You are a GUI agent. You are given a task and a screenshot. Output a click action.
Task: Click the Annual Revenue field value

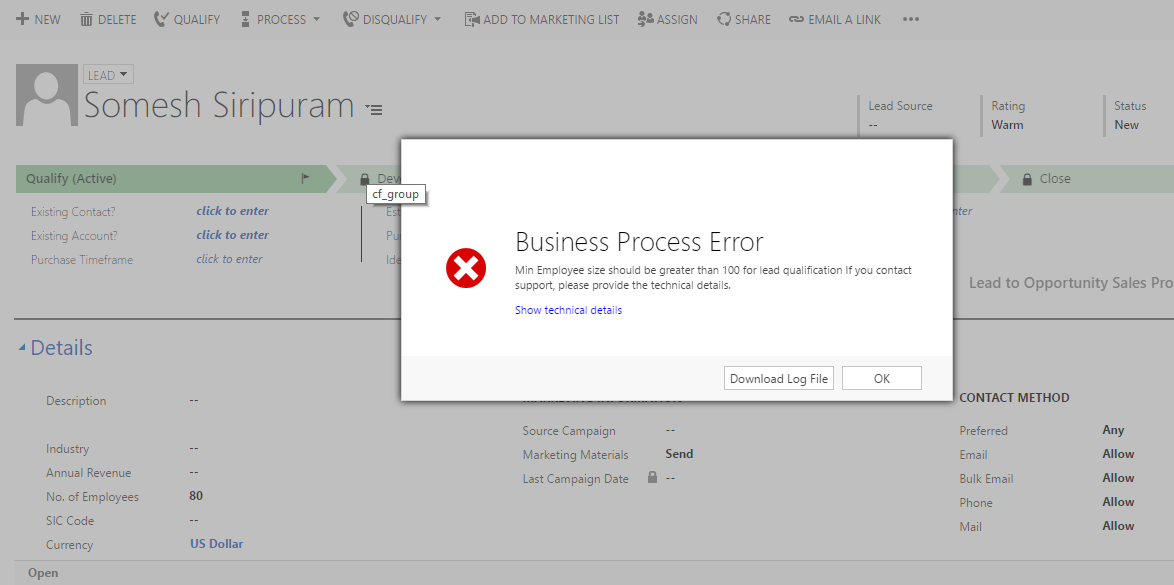coord(194,472)
